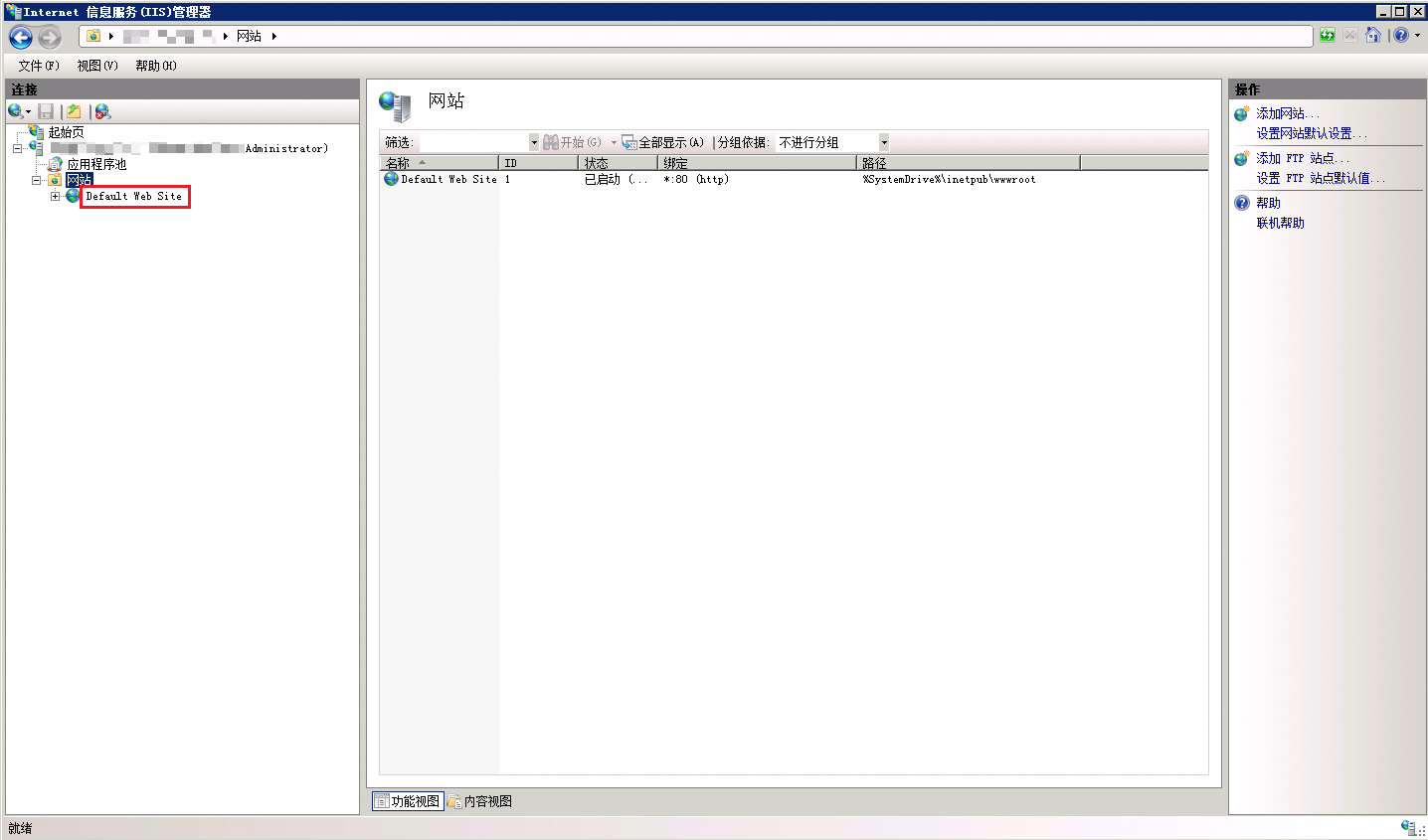
Task: Click the 起始页 icon in tree
Action: (37, 132)
